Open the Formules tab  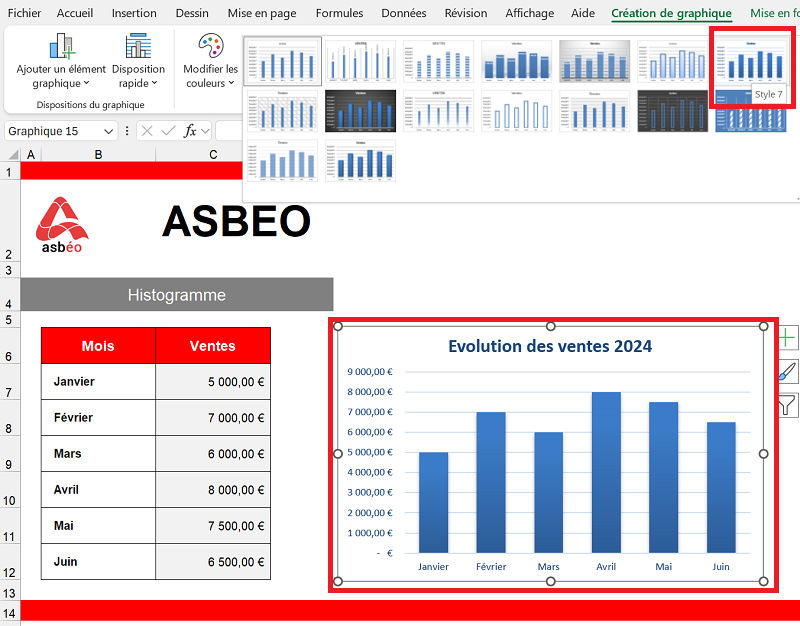(339, 13)
